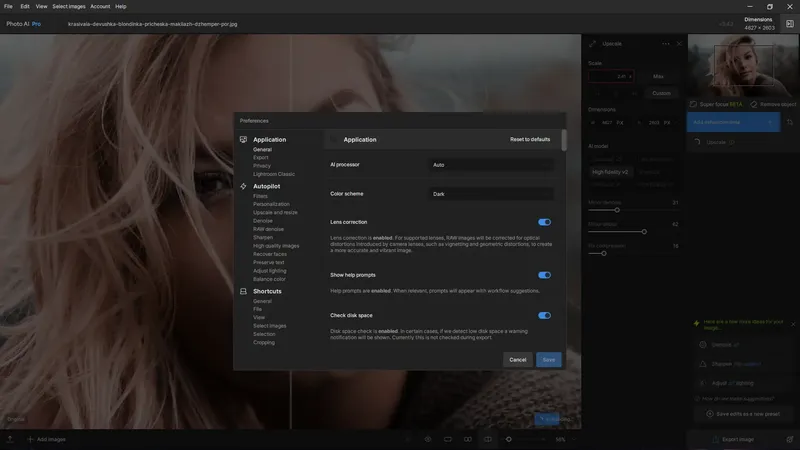Click the Application section monitor icon
This screenshot has width=800, height=450.
point(244,140)
